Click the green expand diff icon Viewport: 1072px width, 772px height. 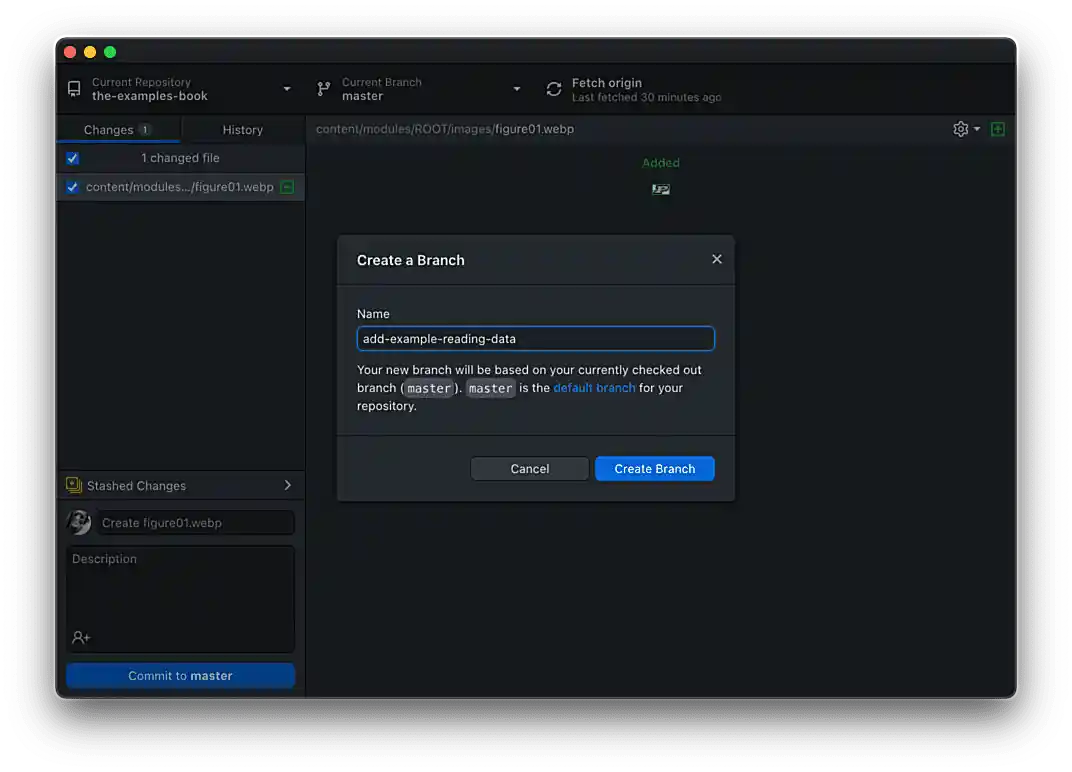coord(997,129)
